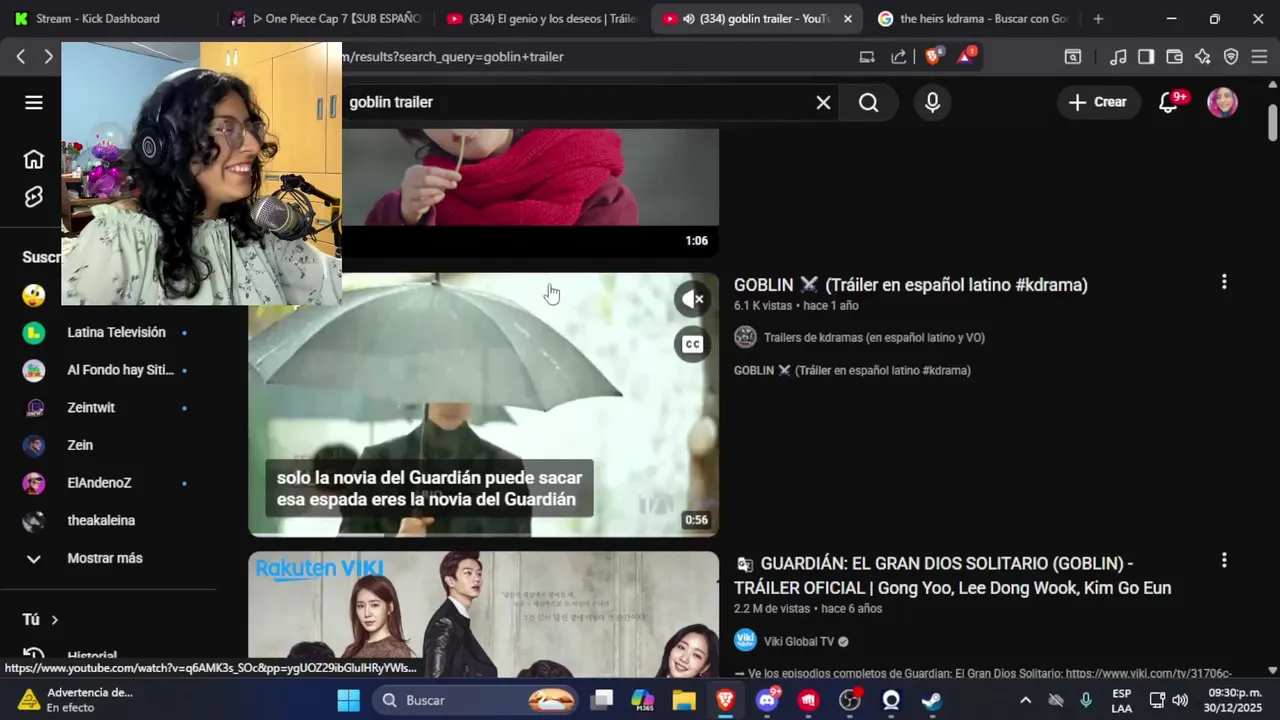
Task: Switch to El genio y los deseos tab
Action: (x=542, y=19)
